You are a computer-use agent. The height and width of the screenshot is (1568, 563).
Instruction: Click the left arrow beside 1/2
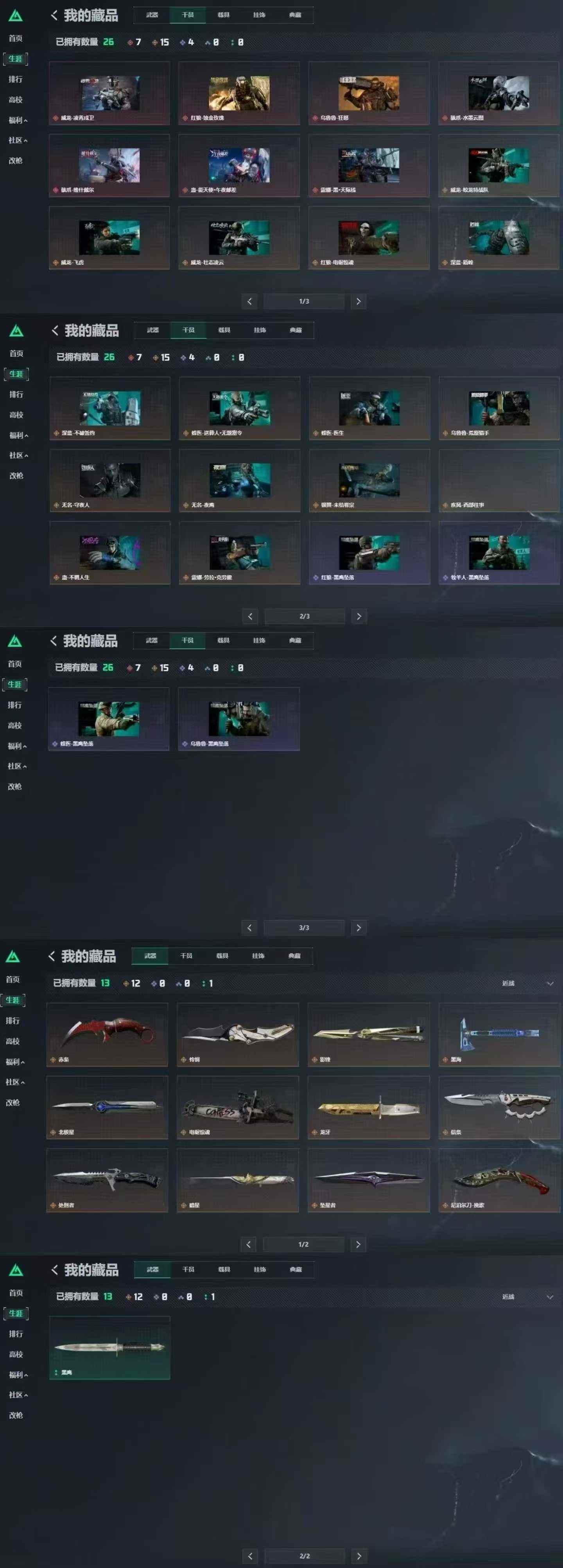pyautogui.click(x=248, y=1244)
